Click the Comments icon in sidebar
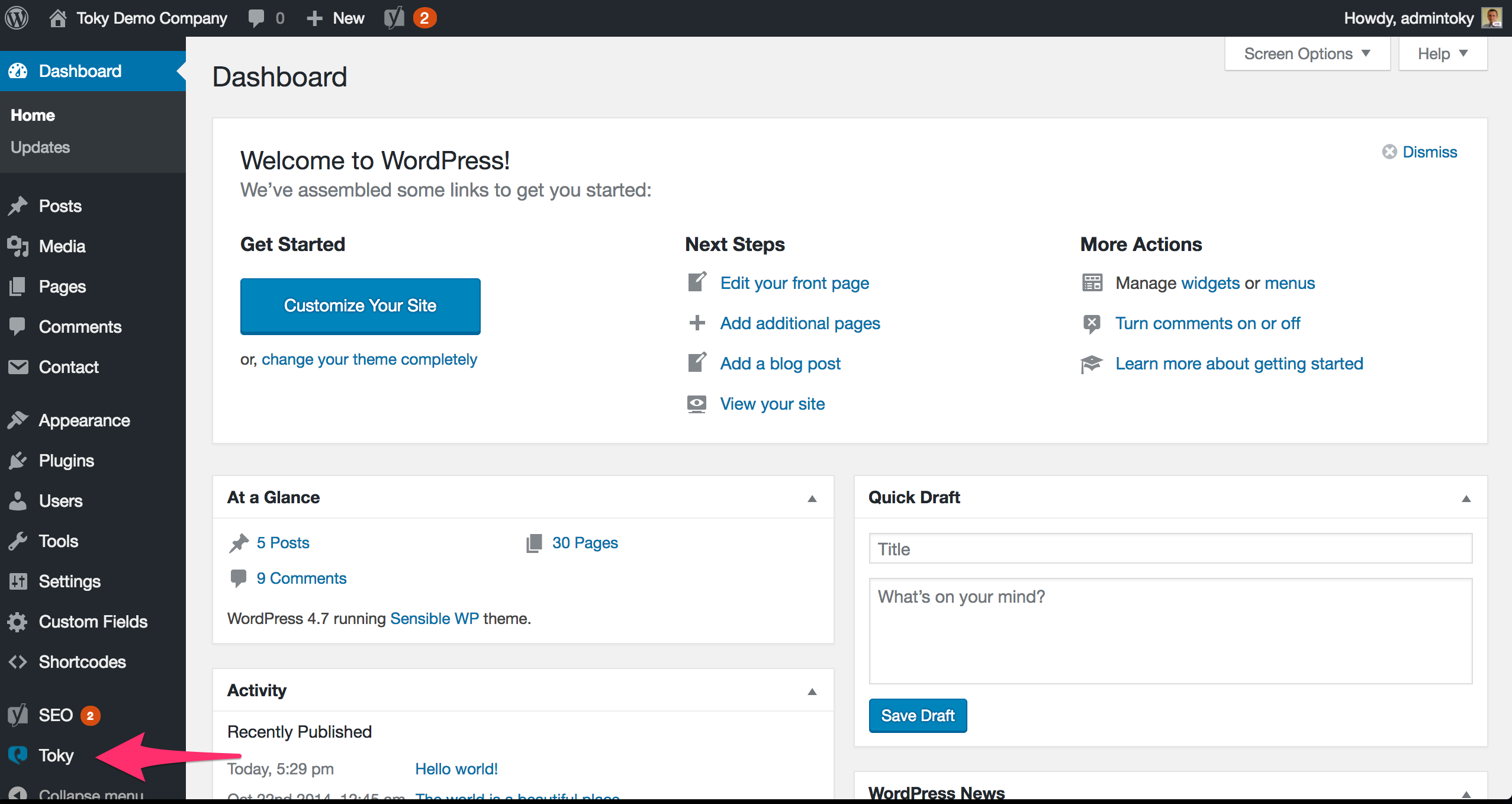The width and height of the screenshot is (1512, 804). (18, 326)
